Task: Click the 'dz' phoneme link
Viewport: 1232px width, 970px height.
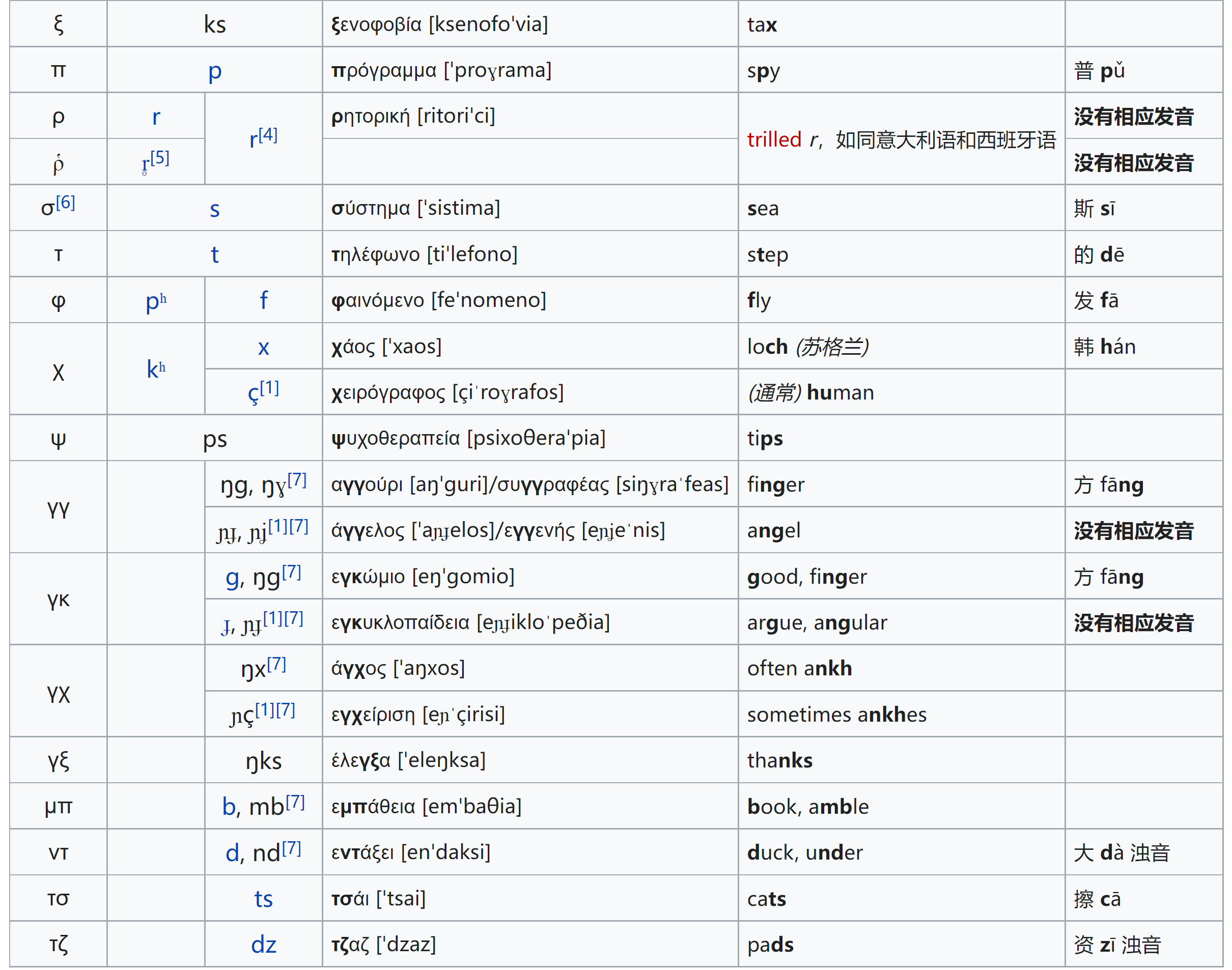Action: coord(263,945)
